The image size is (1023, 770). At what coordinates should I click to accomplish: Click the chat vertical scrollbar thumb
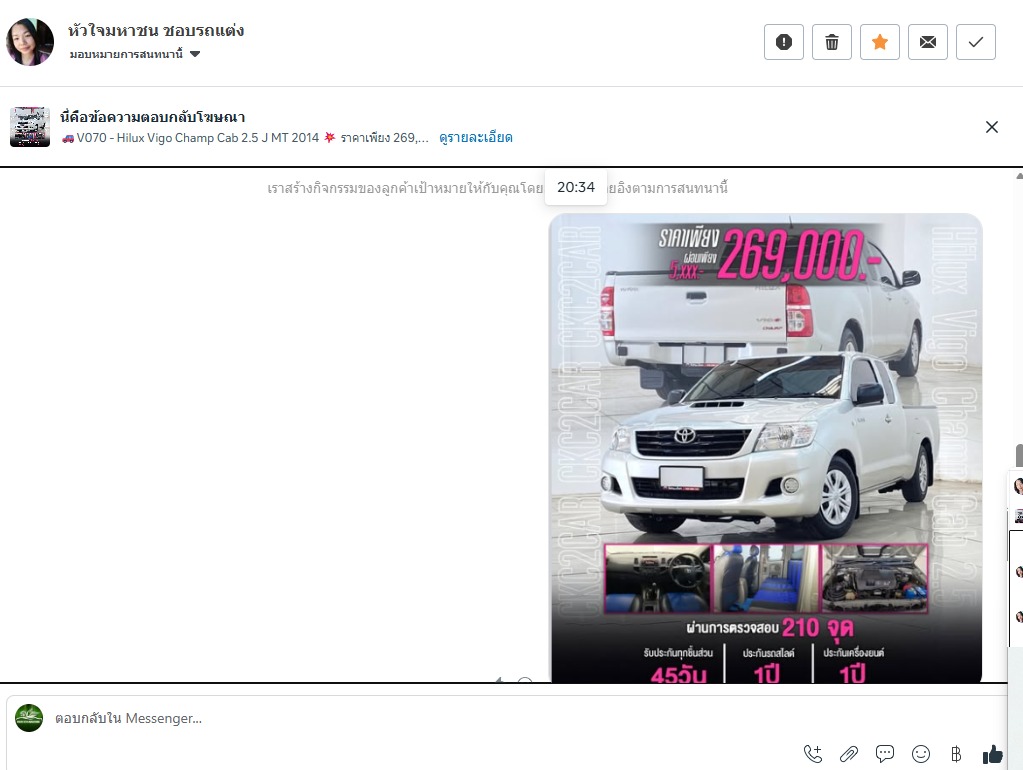(1019, 455)
